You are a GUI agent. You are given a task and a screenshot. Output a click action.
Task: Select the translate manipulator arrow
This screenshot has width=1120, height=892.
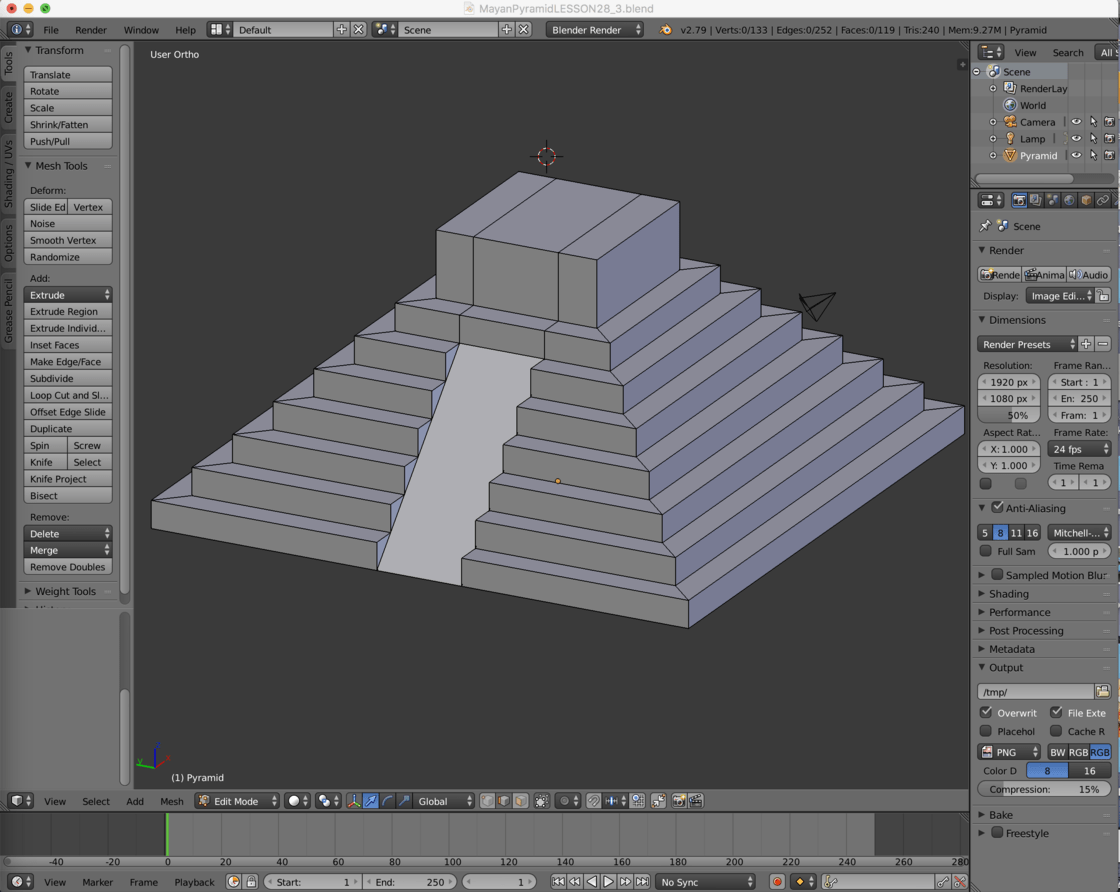pyautogui.click(x=370, y=801)
